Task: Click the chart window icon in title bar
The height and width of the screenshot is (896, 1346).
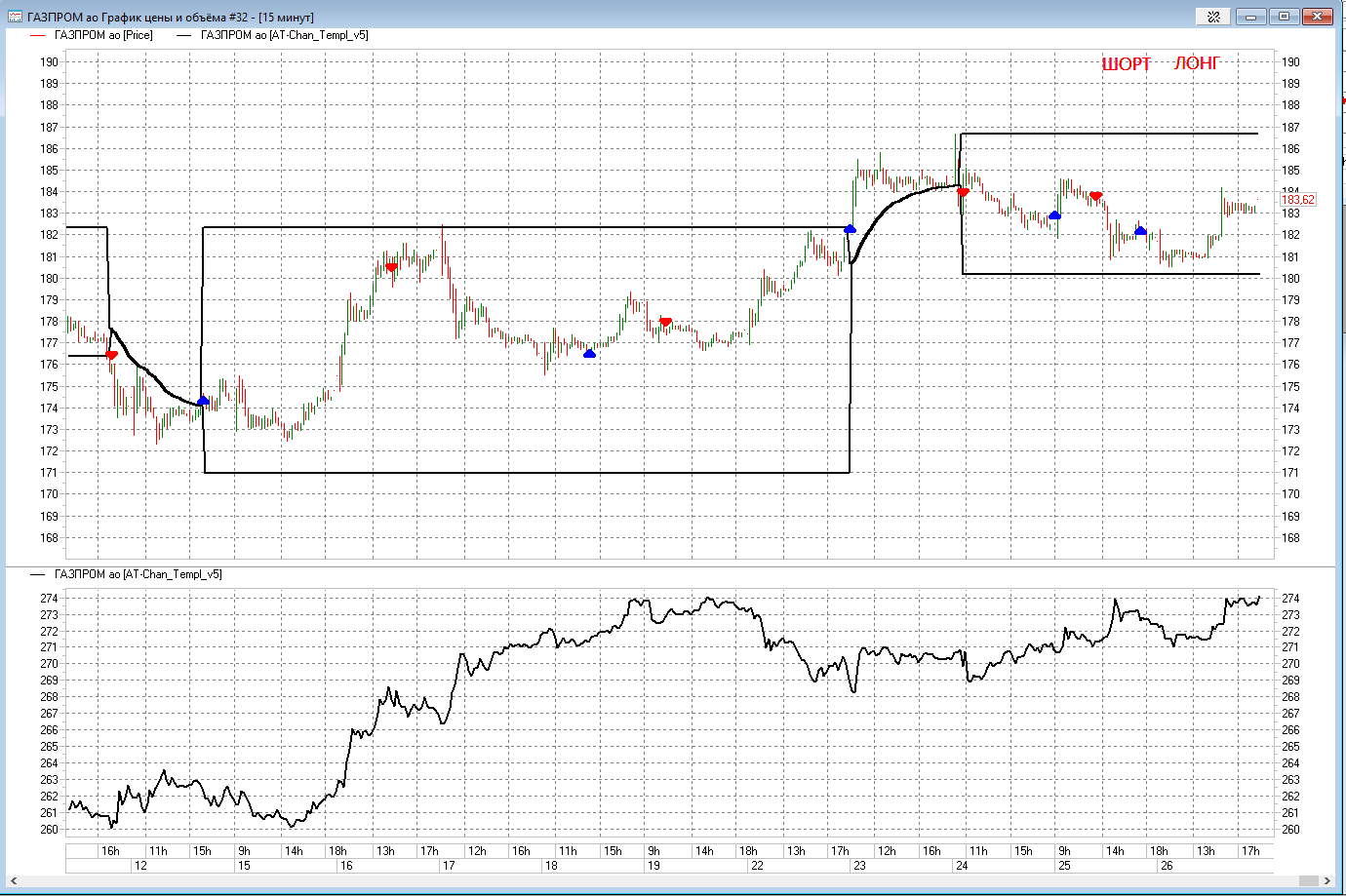Action: [15, 17]
